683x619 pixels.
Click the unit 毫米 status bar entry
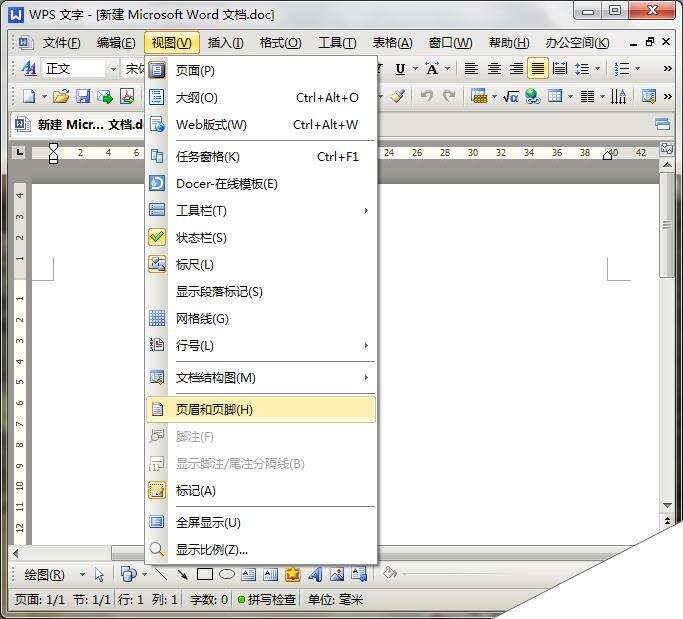click(x=335, y=600)
